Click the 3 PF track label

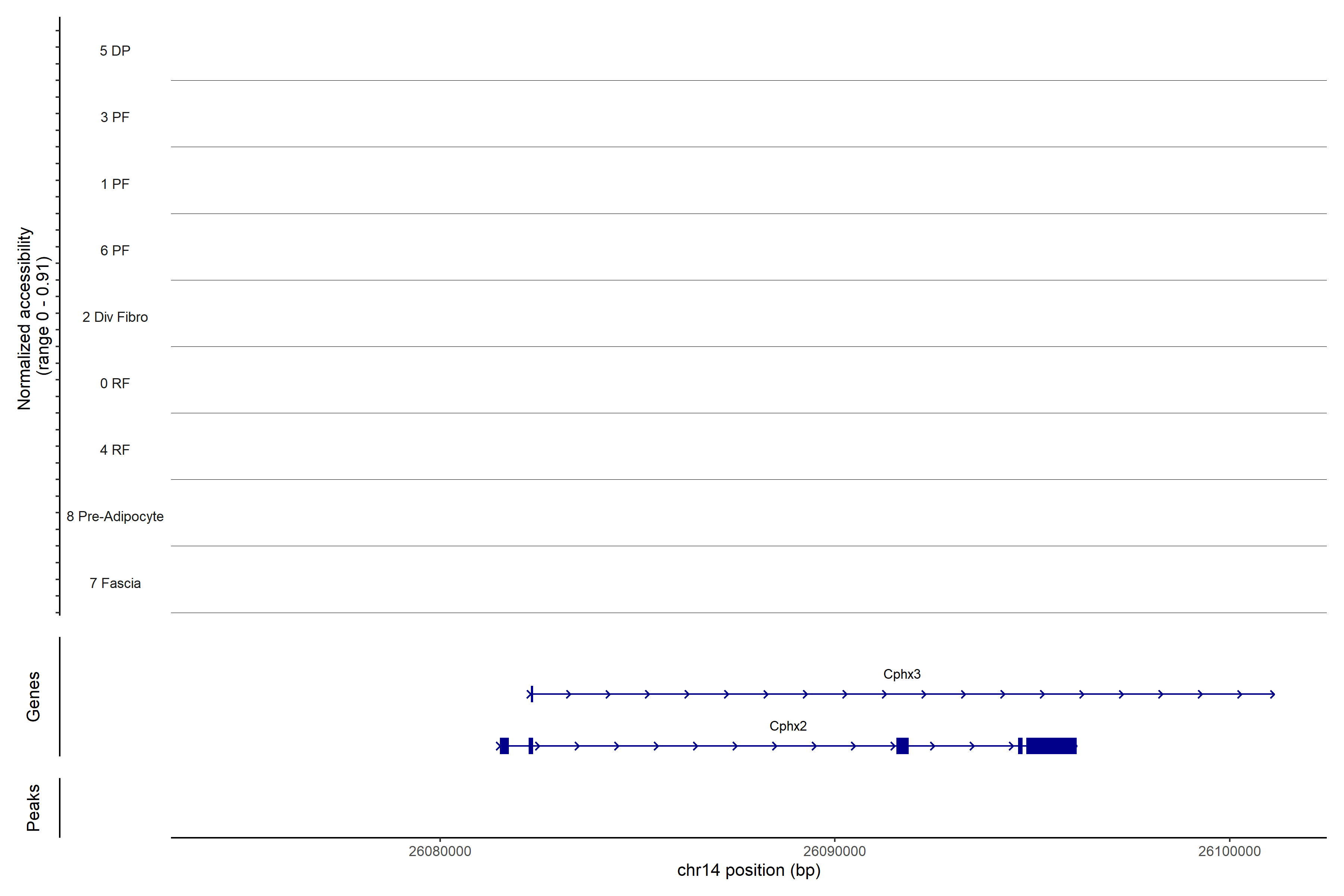click(x=115, y=117)
